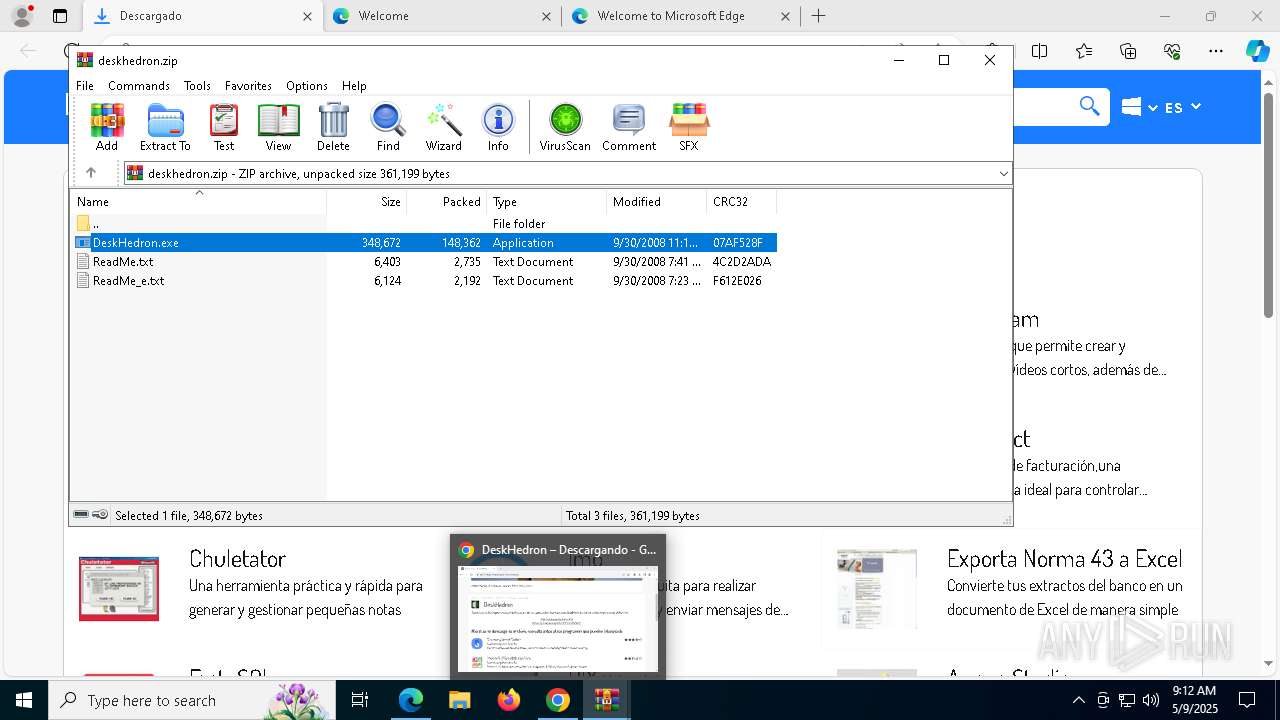Open the notification center icon
The width and height of the screenshot is (1280, 720).
pyautogui.click(x=1247, y=700)
